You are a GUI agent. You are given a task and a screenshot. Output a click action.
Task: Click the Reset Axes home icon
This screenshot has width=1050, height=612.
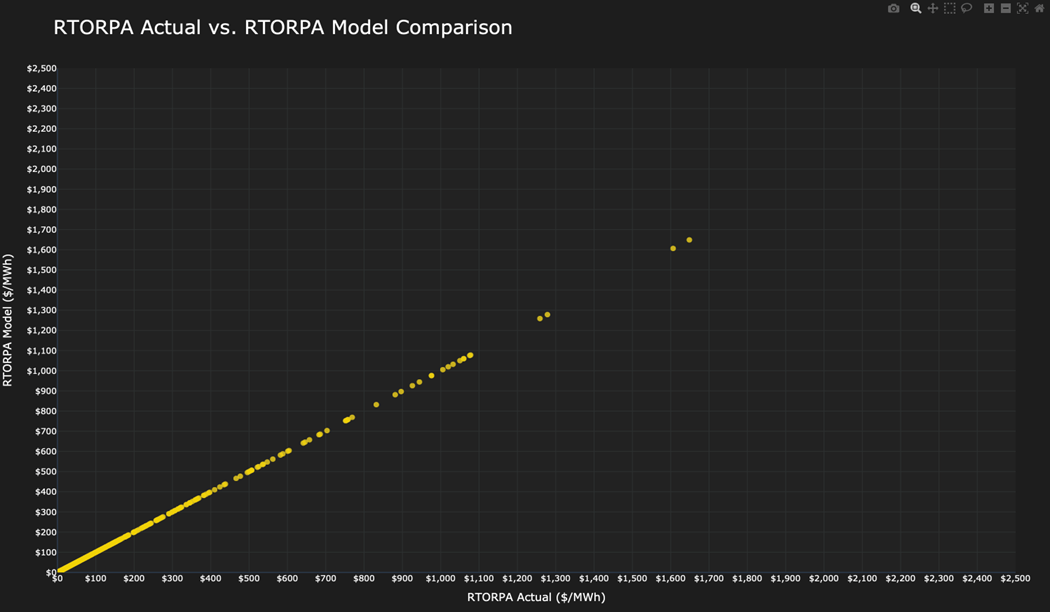(x=1039, y=8)
